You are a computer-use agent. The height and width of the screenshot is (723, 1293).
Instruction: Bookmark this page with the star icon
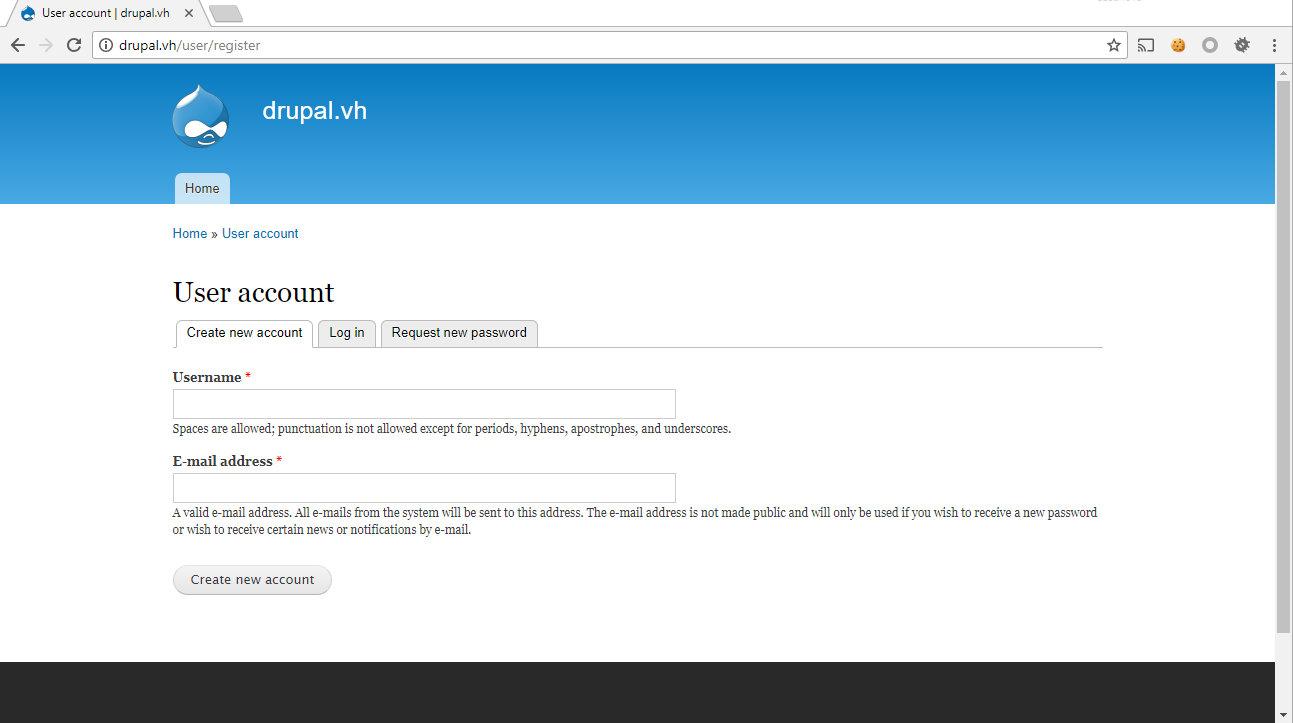[1113, 45]
